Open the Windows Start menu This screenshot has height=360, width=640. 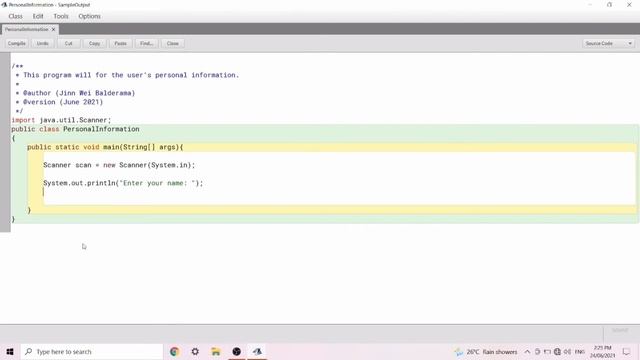point(10,351)
